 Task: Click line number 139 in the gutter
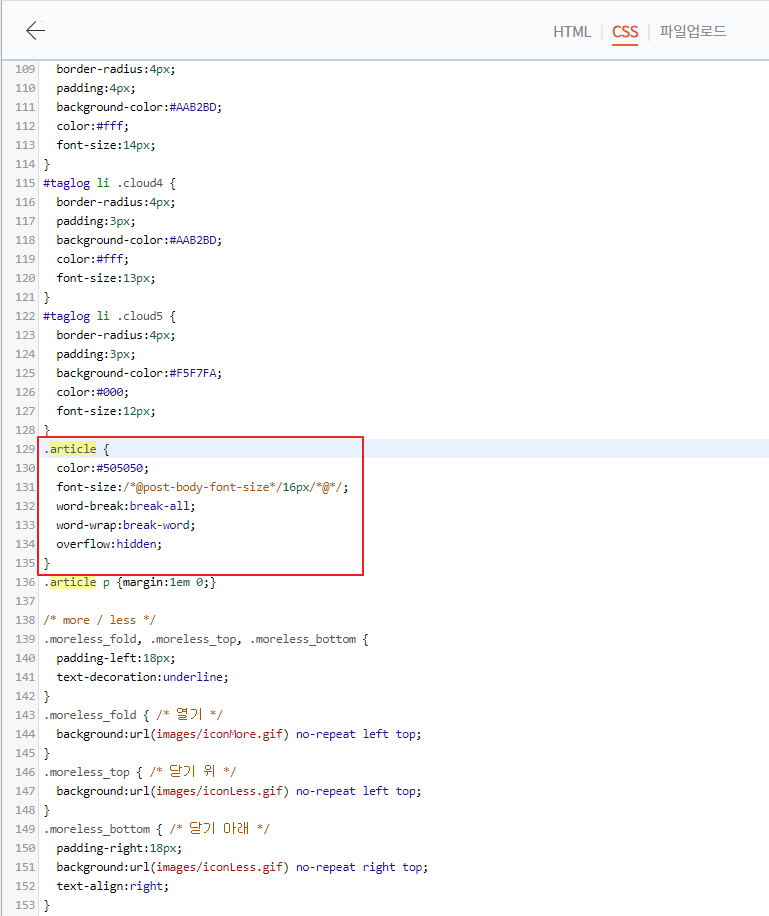25,639
